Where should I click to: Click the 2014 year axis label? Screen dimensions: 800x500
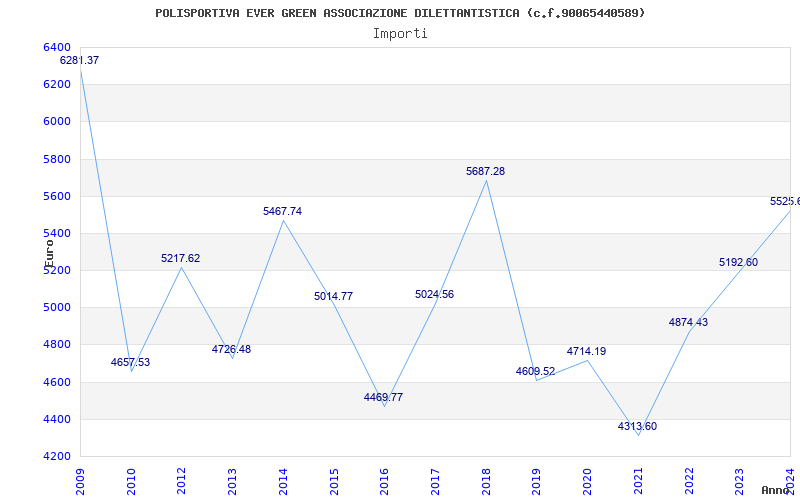coord(283,482)
